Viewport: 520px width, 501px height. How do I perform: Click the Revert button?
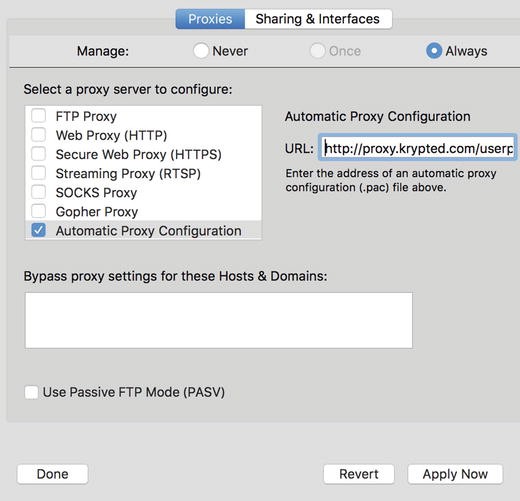click(359, 474)
